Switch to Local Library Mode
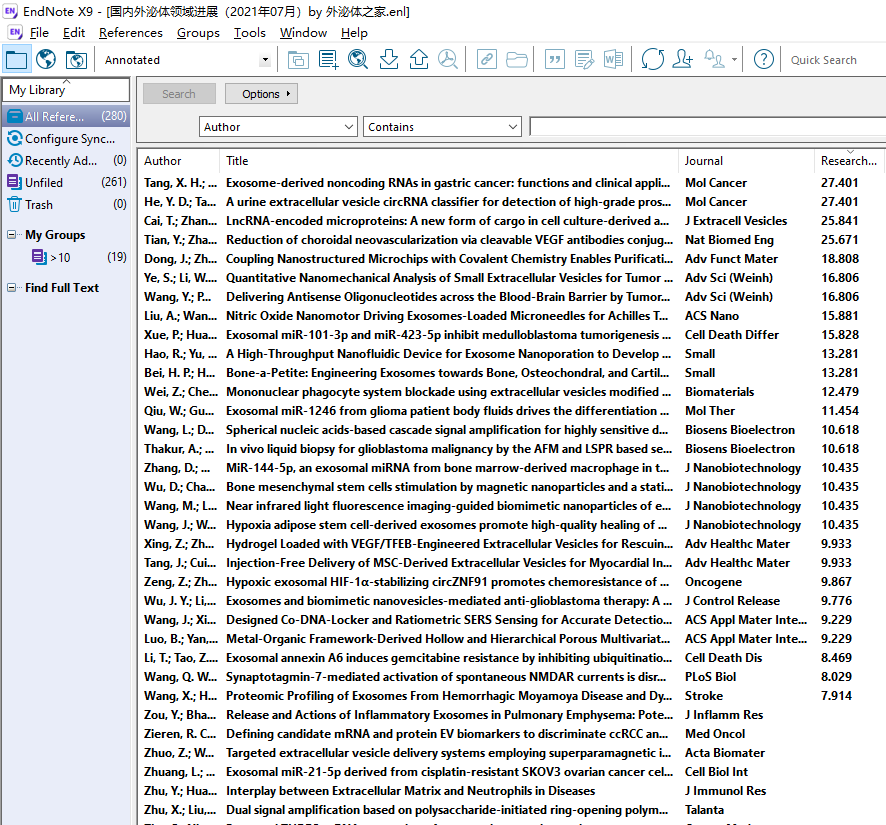 coord(16,59)
